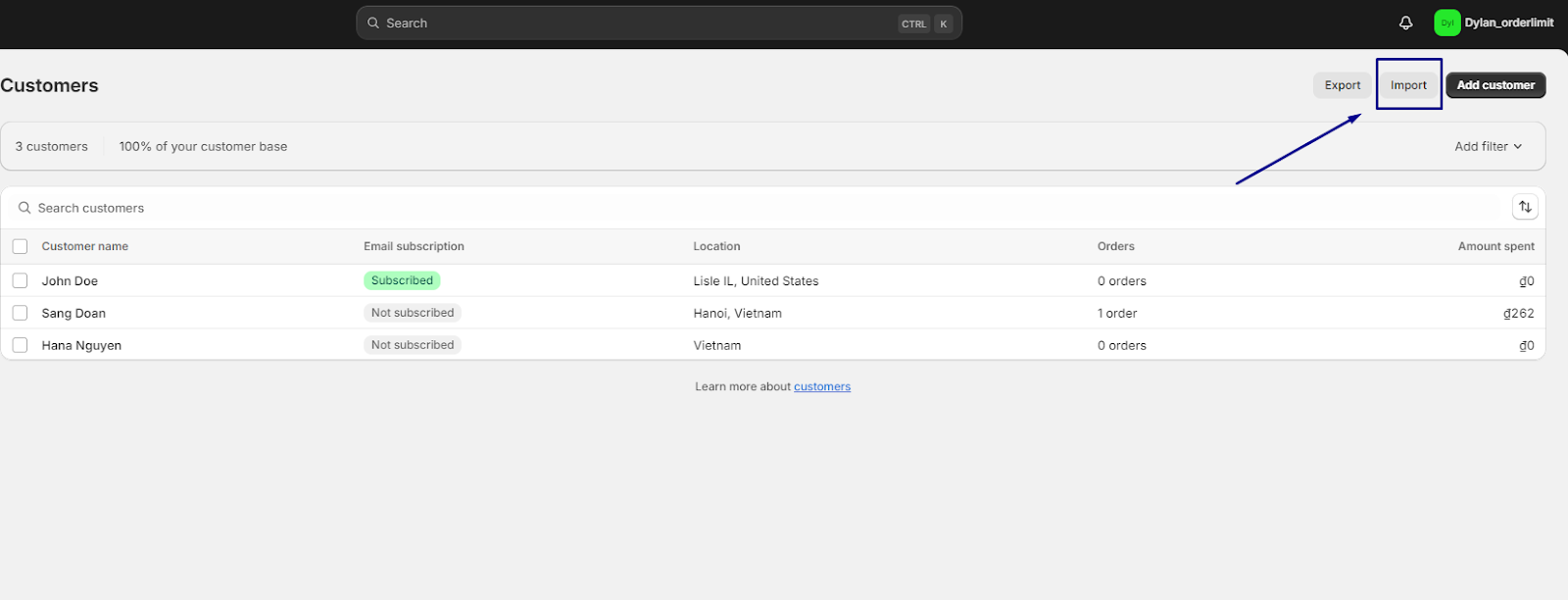Click the Import button
The image size is (1568, 600).
[x=1408, y=85]
